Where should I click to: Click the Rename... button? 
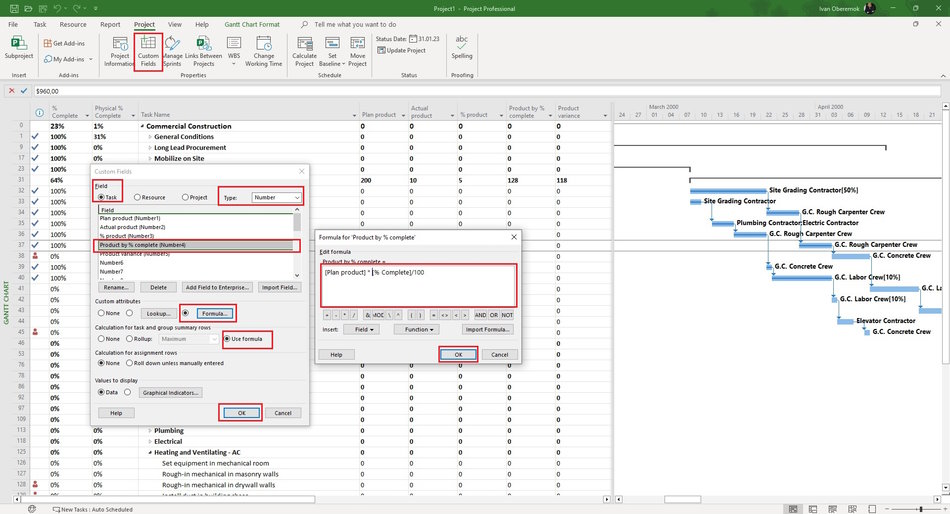coord(116,287)
